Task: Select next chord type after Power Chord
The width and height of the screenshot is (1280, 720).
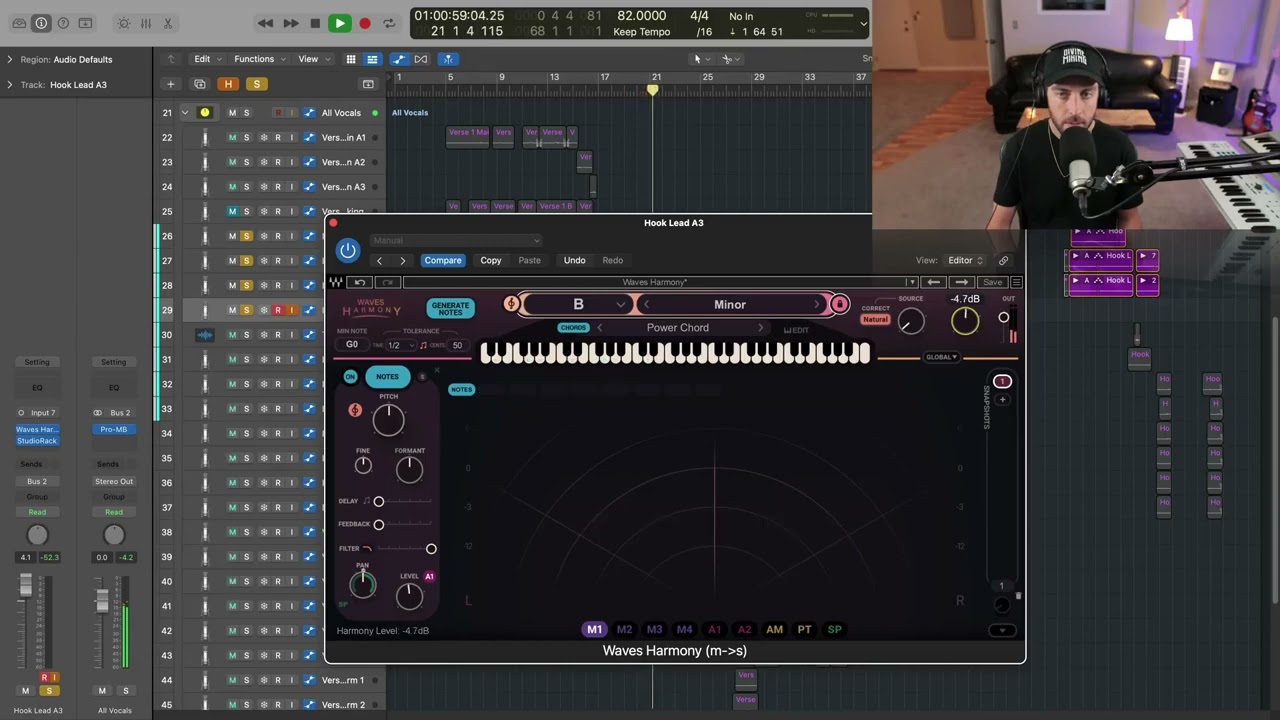Action: [x=760, y=328]
